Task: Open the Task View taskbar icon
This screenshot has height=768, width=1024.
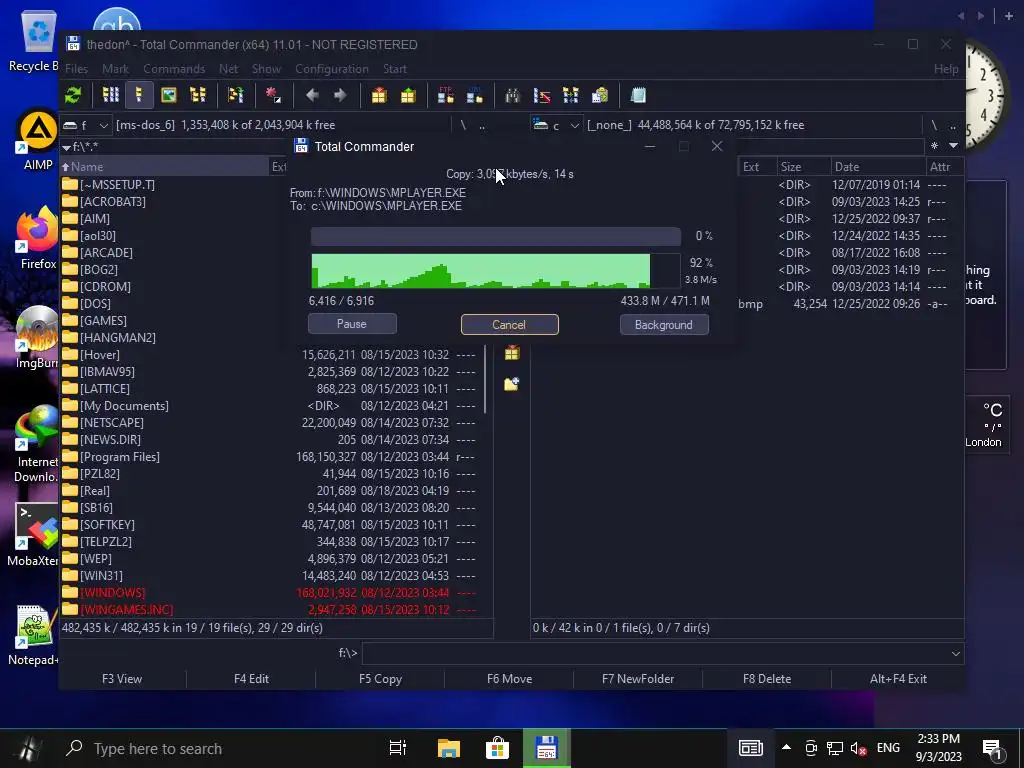Action: (398, 748)
